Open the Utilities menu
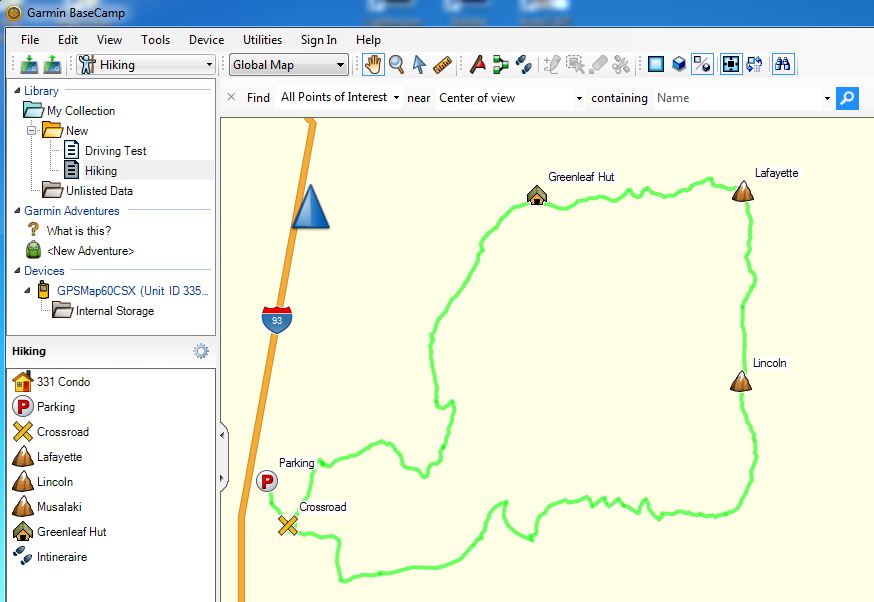This screenshot has width=874, height=602. pos(263,40)
